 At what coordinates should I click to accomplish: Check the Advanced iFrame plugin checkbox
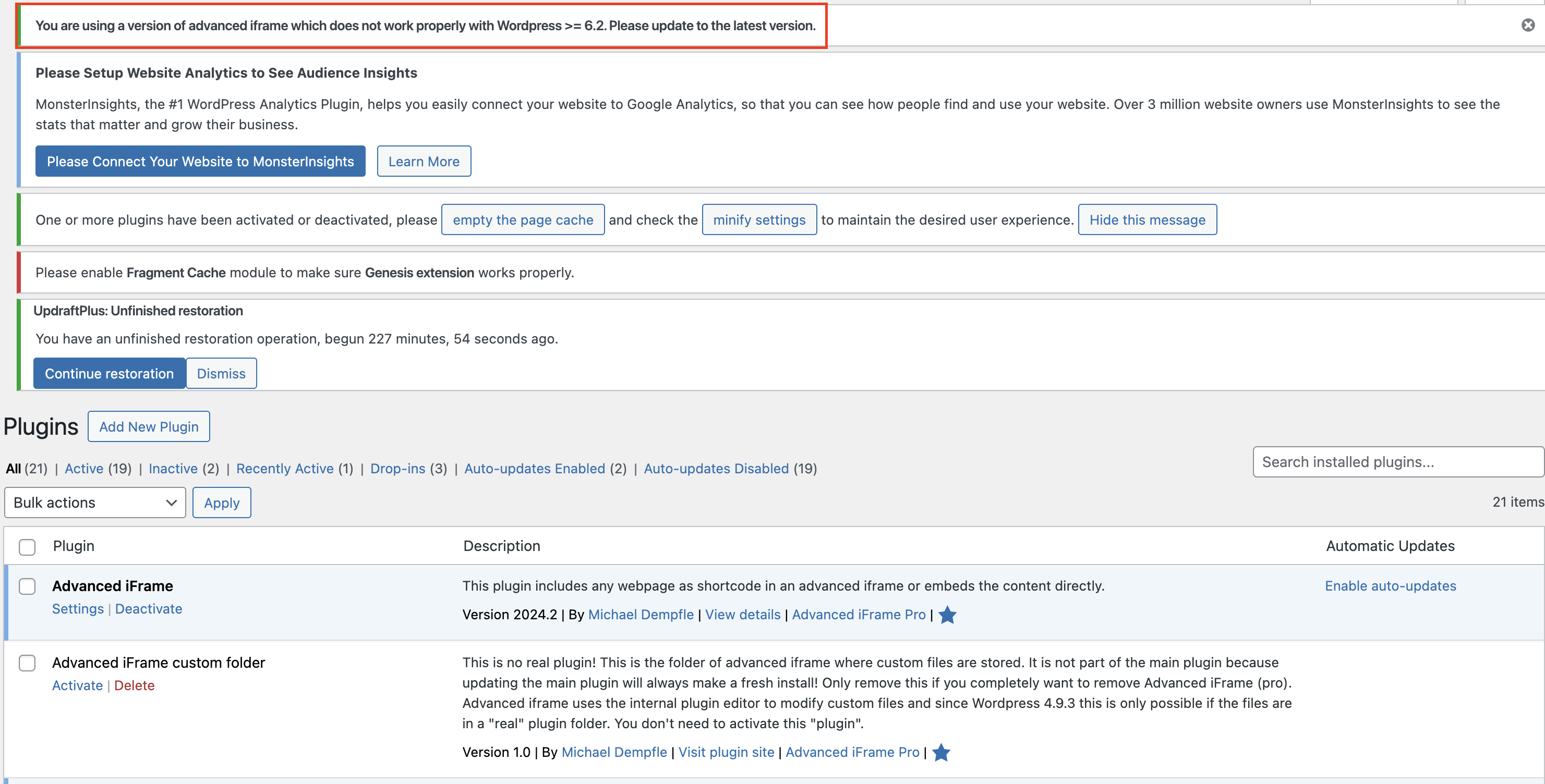pyautogui.click(x=27, y=586)
